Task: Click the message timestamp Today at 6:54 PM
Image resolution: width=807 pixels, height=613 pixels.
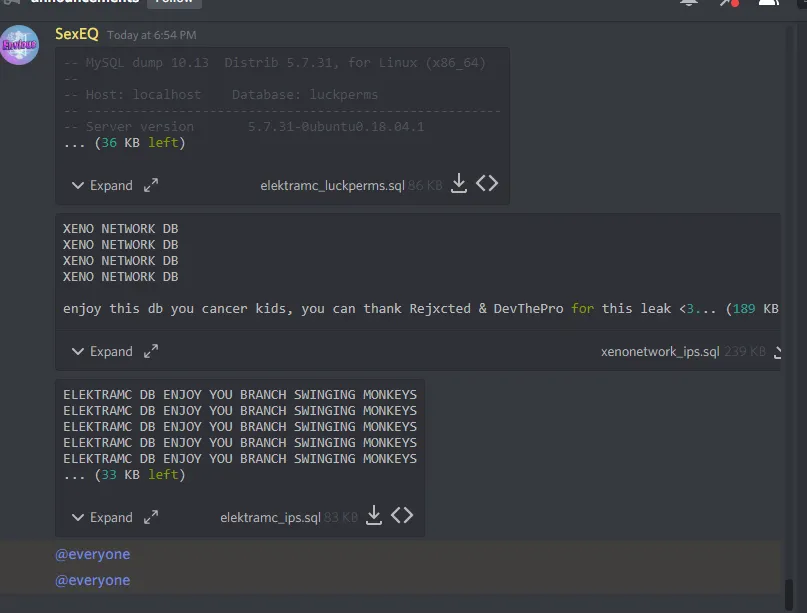Action: [152, 35]
